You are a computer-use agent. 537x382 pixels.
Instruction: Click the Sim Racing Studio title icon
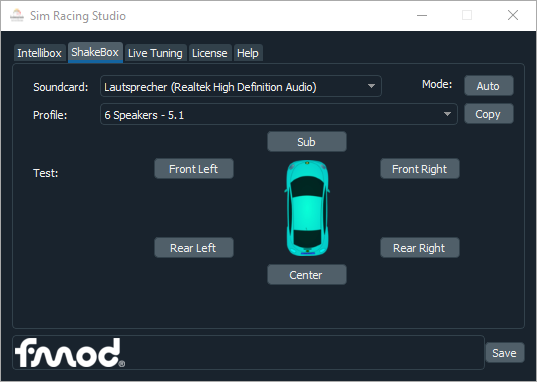click(x=17, y=15)
